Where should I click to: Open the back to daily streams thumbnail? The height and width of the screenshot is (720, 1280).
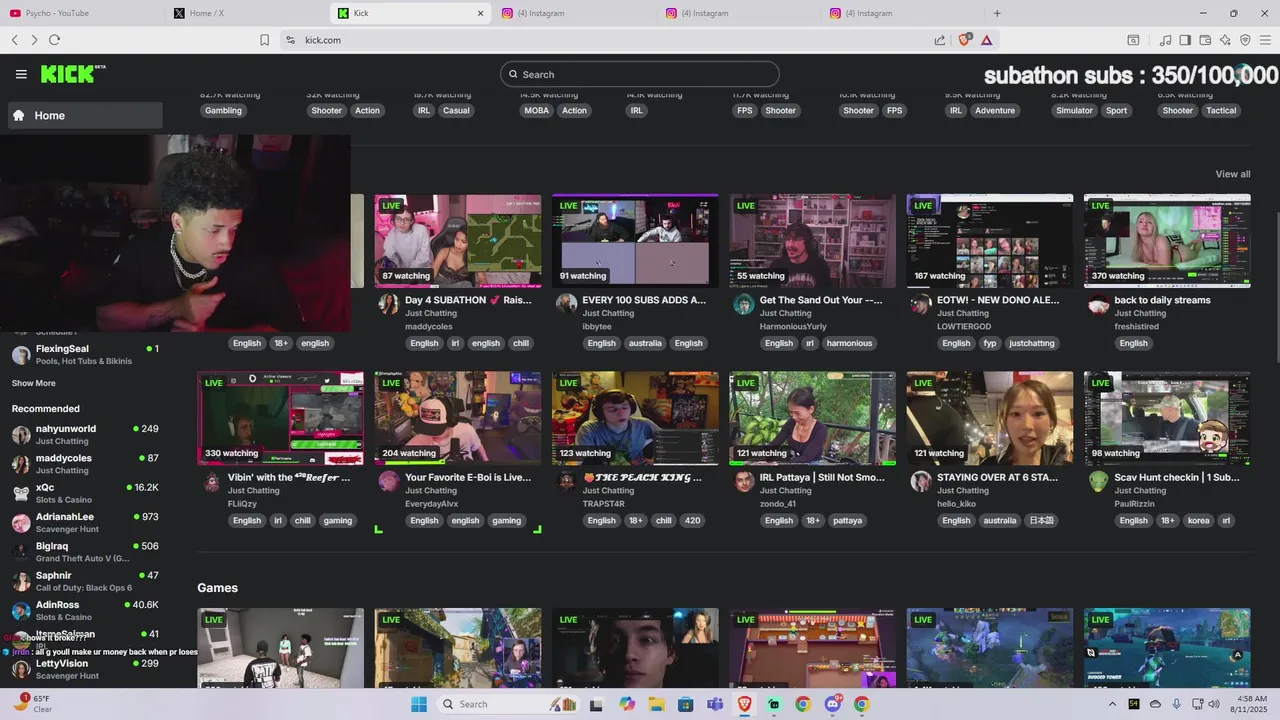coord(1167,241)
